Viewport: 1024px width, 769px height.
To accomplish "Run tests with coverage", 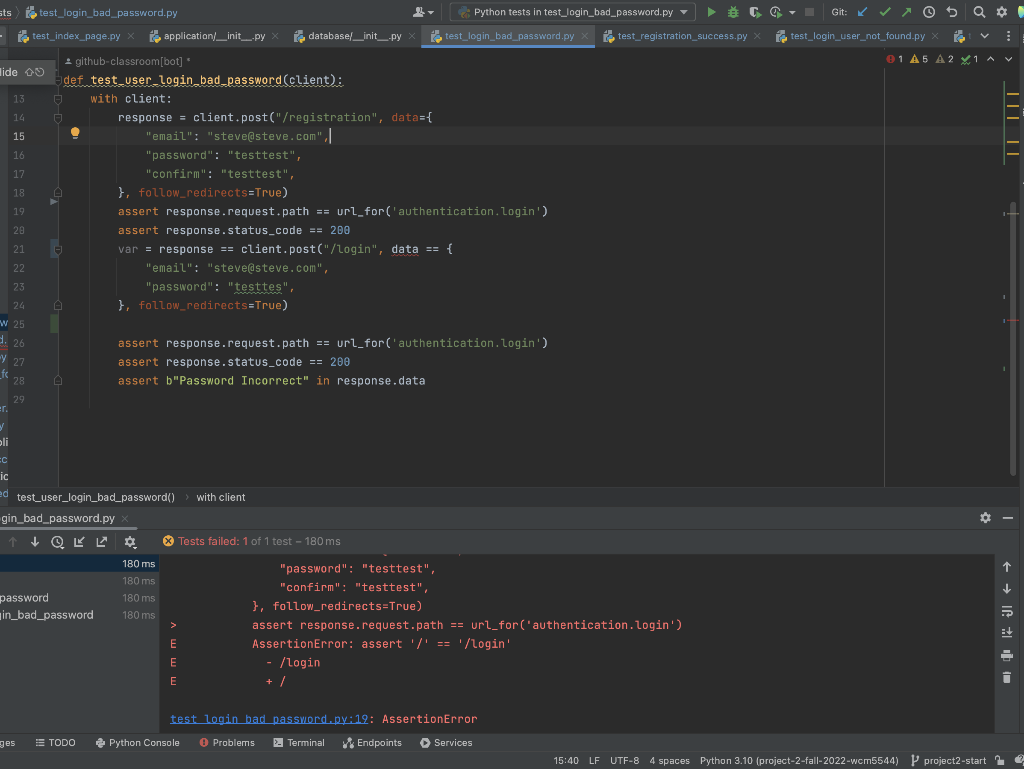I will click(x=756, y=12).
